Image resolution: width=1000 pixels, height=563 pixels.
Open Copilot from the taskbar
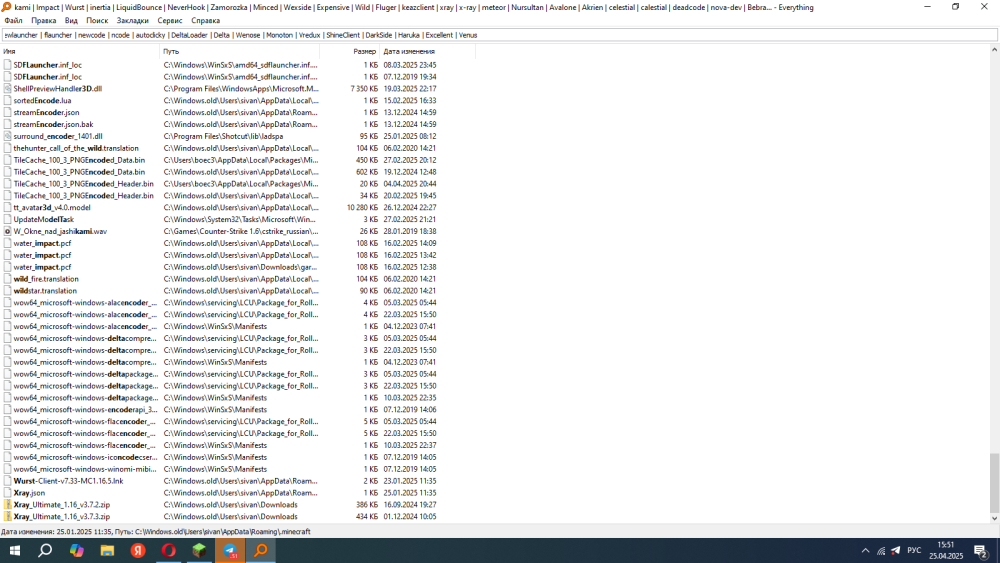pyautogui.click(x=77, y=550)
